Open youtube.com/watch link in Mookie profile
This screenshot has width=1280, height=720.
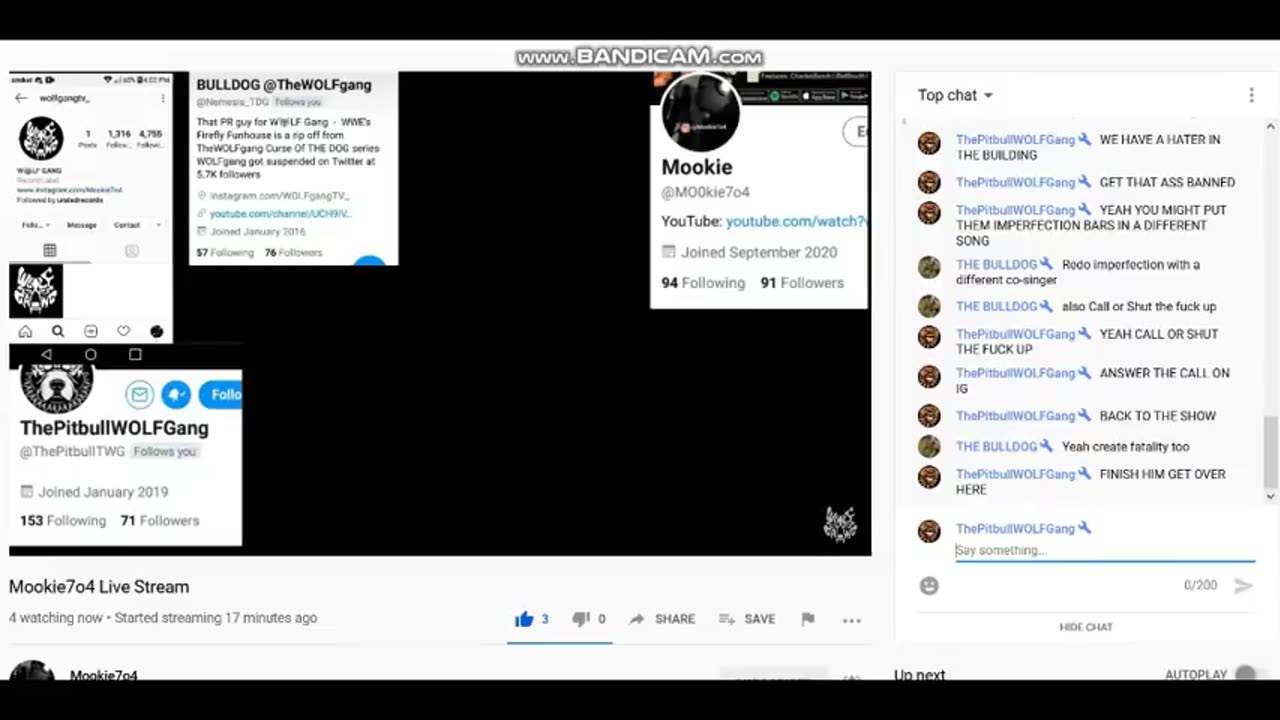pos(796,221)
